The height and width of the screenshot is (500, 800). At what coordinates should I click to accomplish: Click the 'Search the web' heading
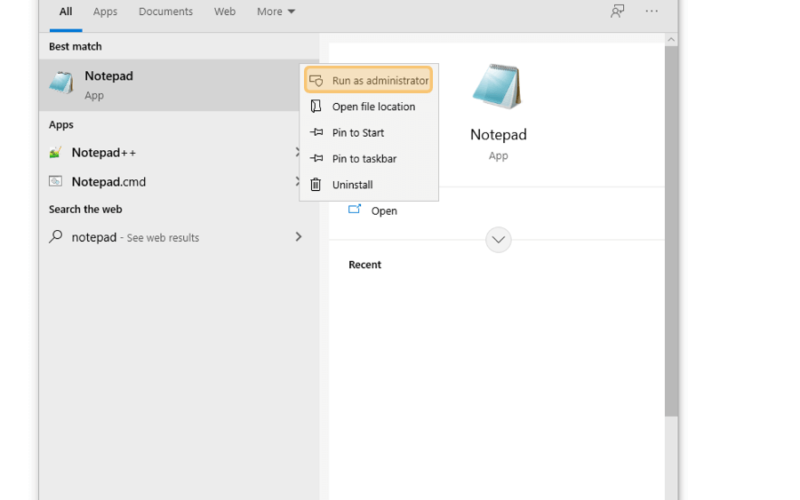click(85, 209)
